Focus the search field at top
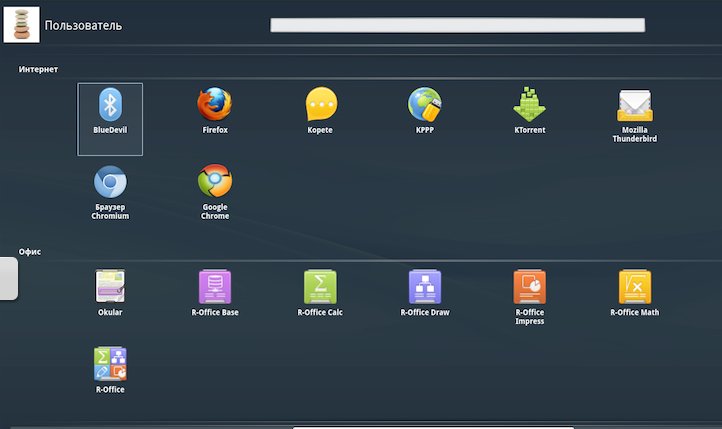722x429 pixels. pyautogui.click(x=457, y=25)
